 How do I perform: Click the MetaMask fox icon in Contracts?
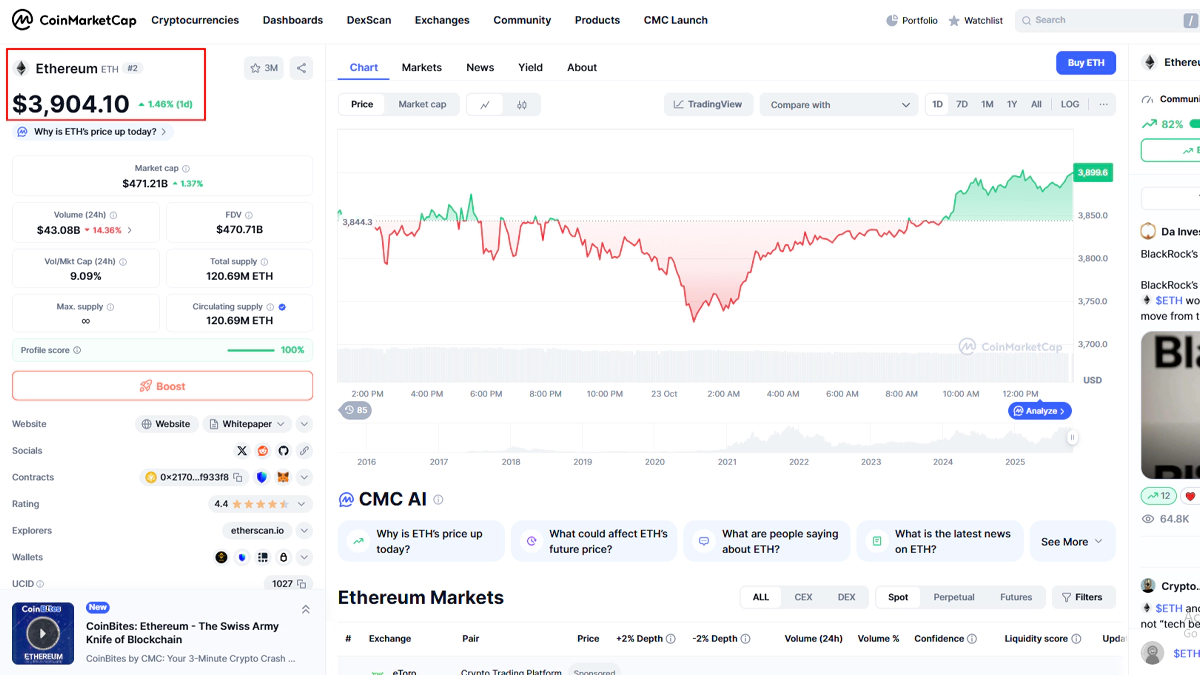[x=283, y=478]
